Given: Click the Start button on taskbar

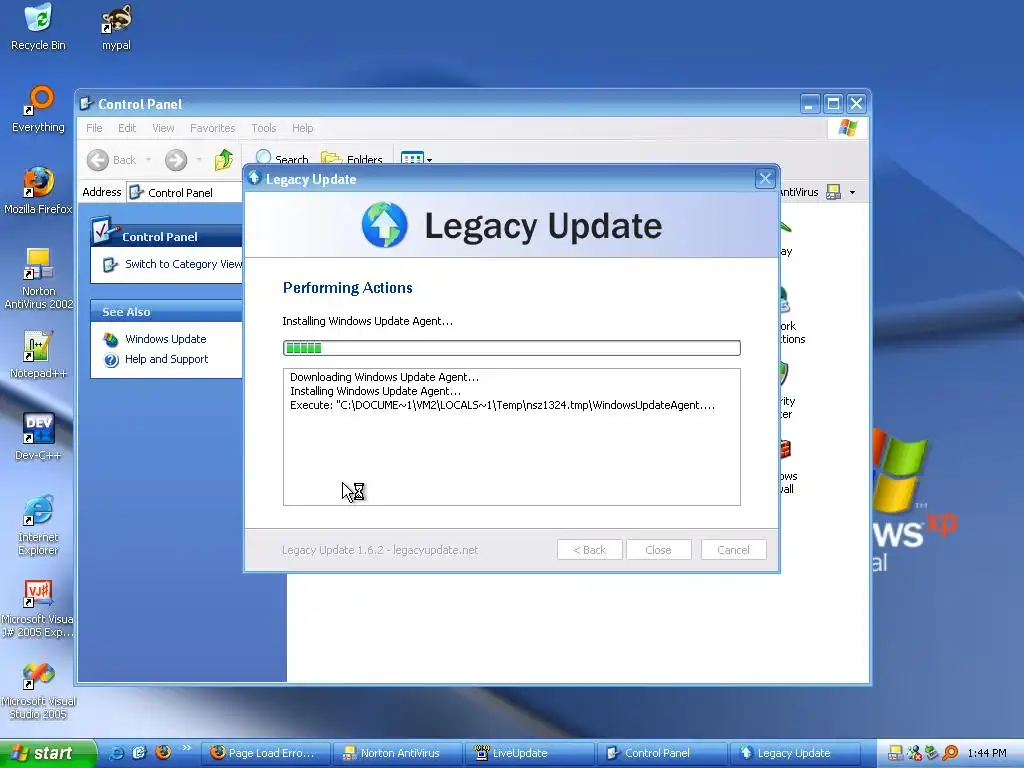Looking at the screenshot, I should (x=47, y=753).
